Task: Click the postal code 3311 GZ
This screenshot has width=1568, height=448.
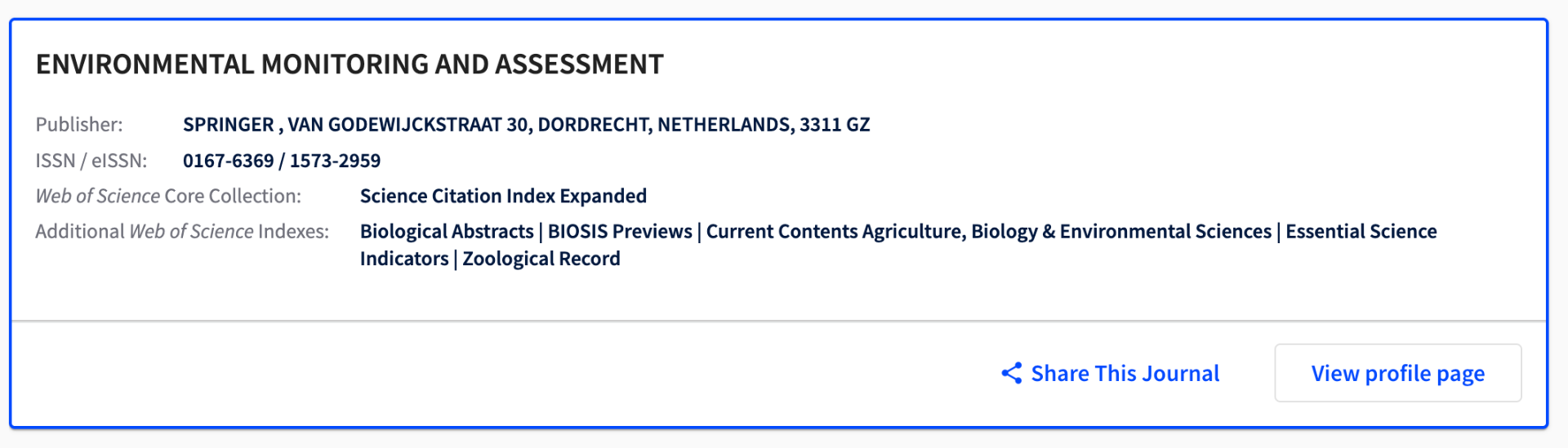Action: [x=835, y=125]
